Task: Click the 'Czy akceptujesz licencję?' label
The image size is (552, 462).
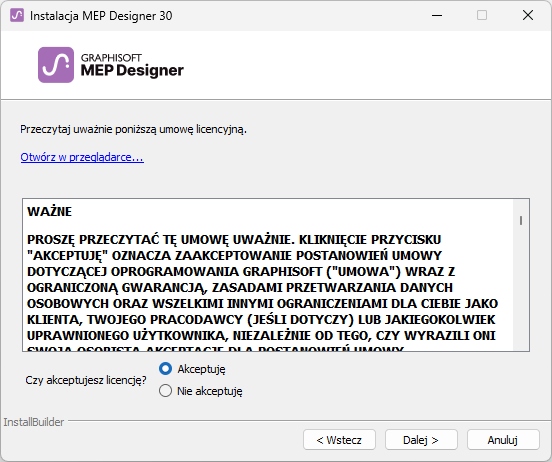Action: coord(86,380)
